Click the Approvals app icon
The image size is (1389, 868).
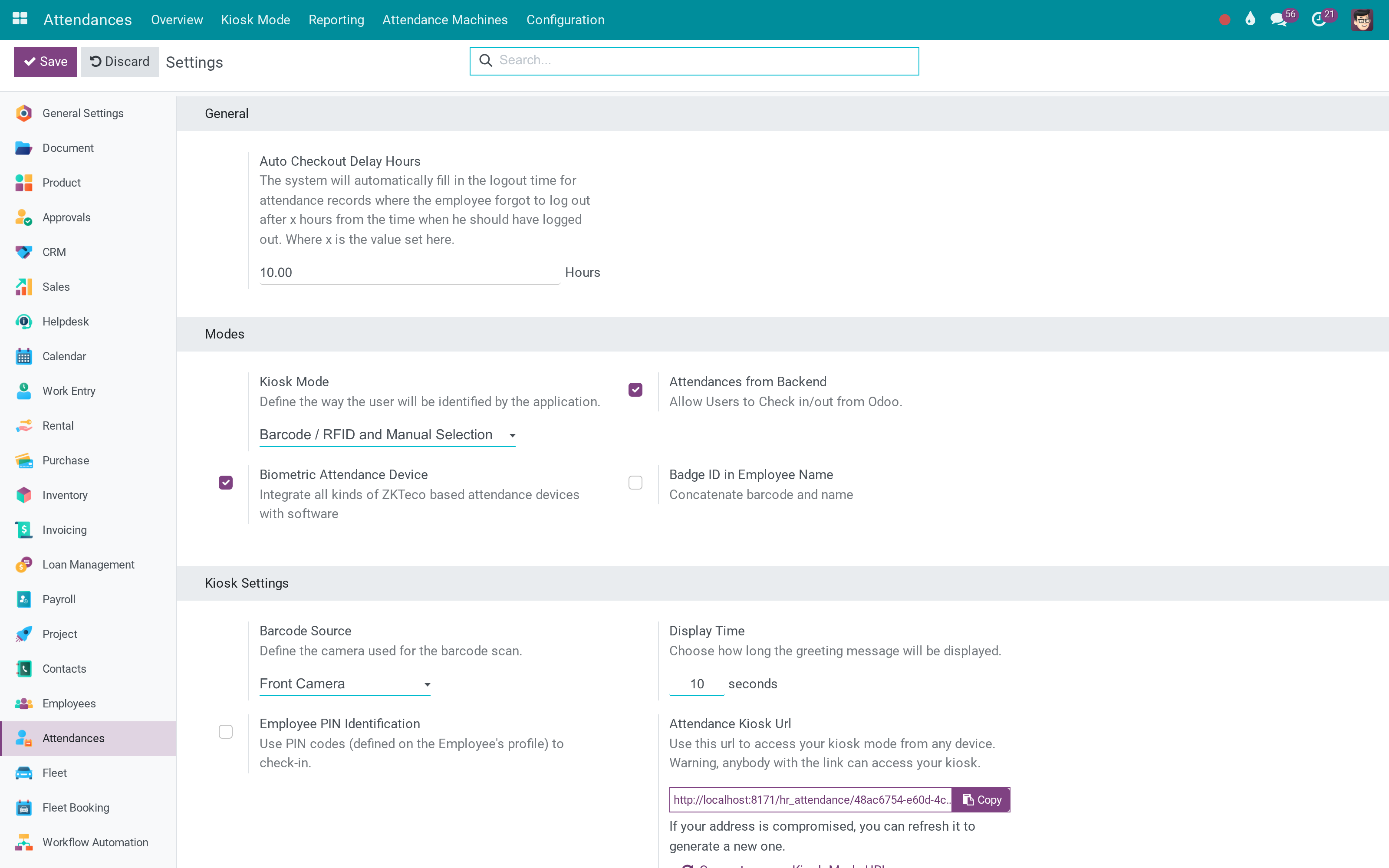[x=23, y=217]
